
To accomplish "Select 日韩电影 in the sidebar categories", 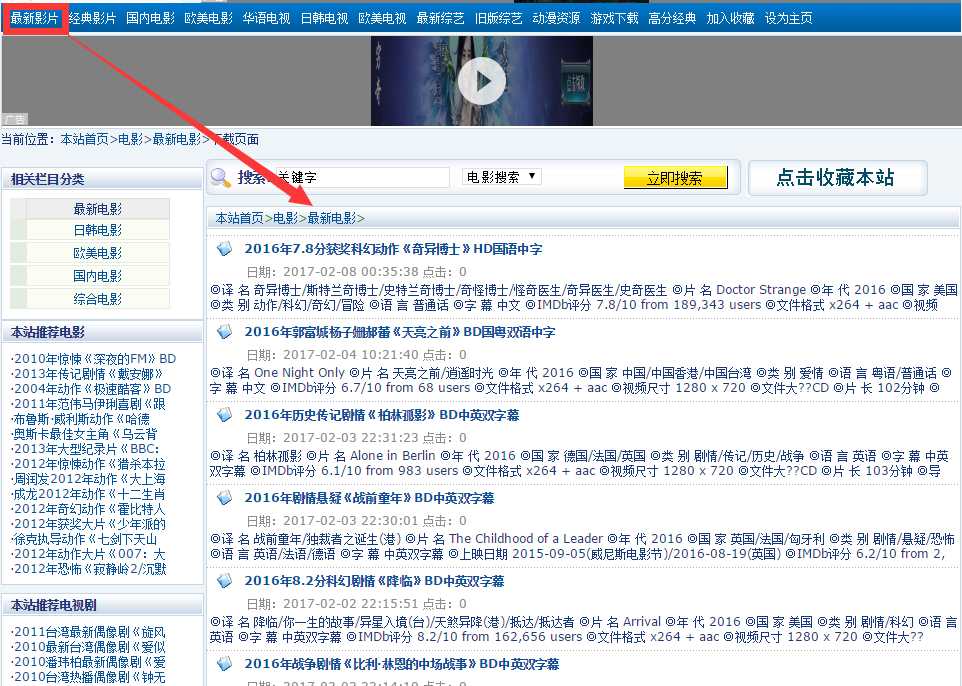I will coord(98,230).
